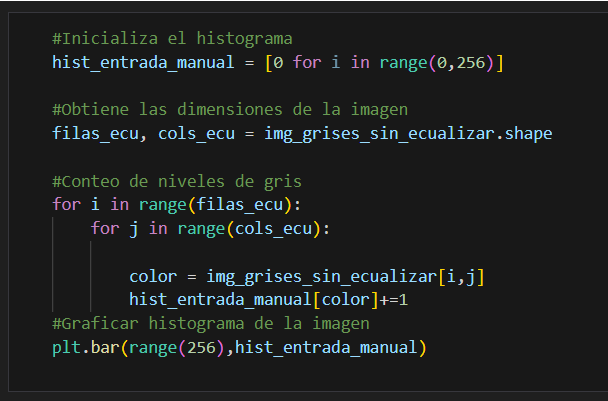The image size is (608, 401).
Task: Click 'range(cols_ecu)' in the inner loop
Action: [x=249, y=228]
